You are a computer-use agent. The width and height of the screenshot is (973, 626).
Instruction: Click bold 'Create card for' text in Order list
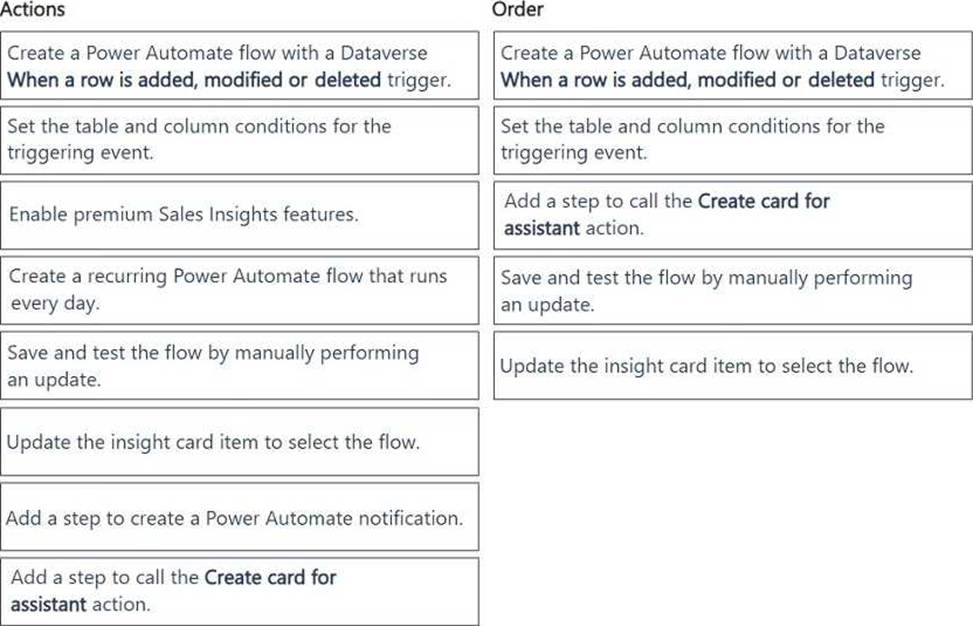(x=764, y=201)
